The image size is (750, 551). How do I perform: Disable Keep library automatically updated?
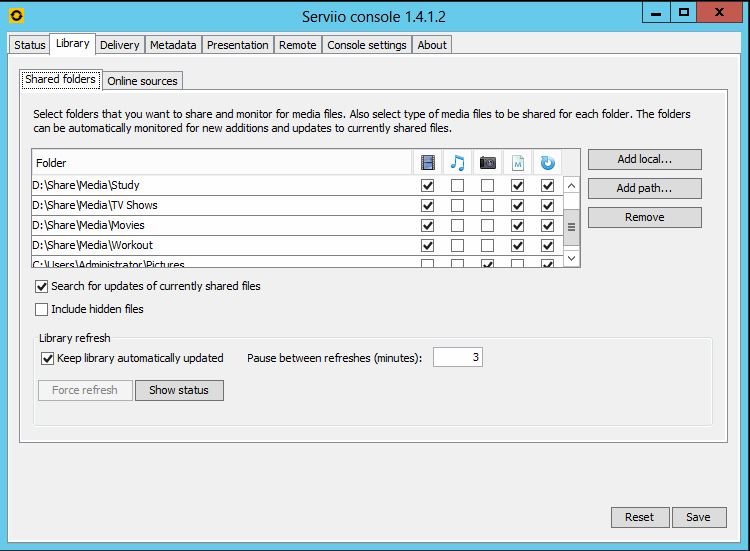point(48,358)
